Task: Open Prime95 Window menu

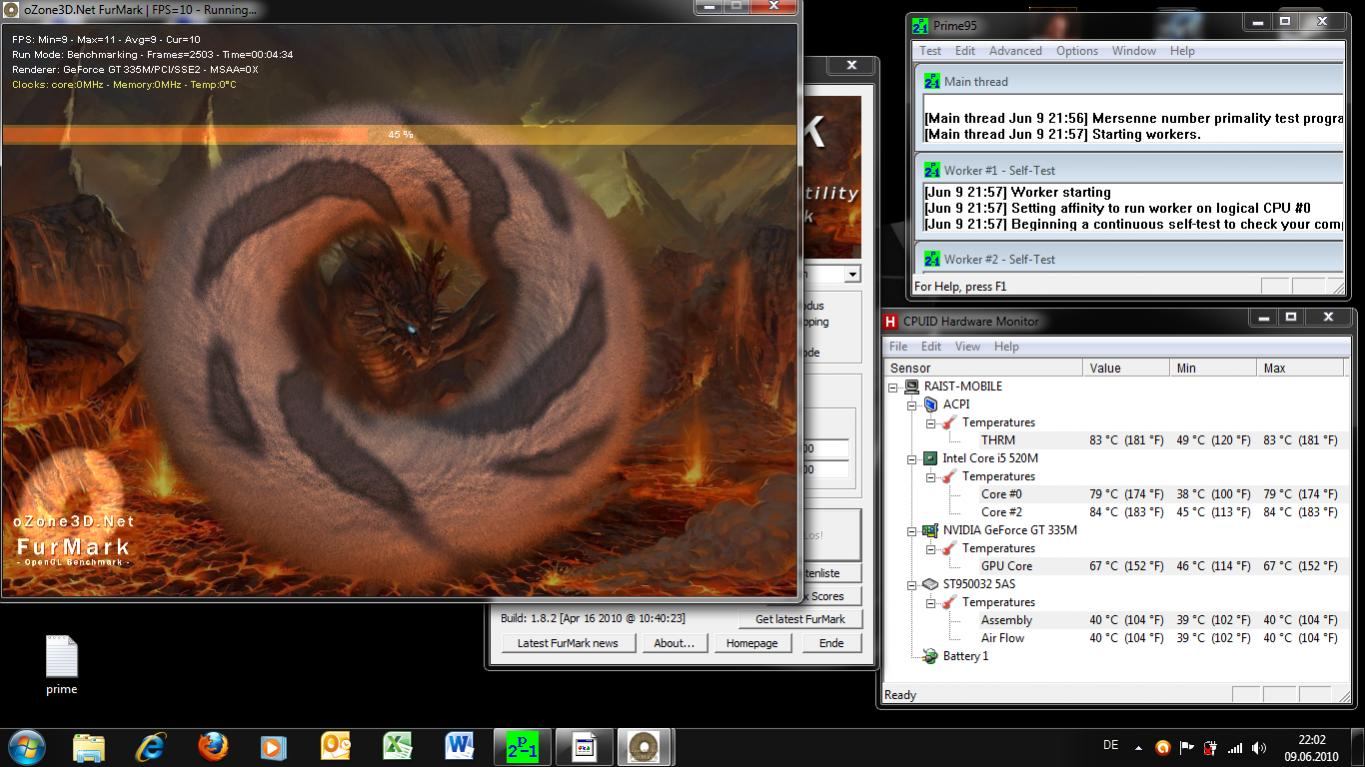Action: click(x=1134, y=51)
